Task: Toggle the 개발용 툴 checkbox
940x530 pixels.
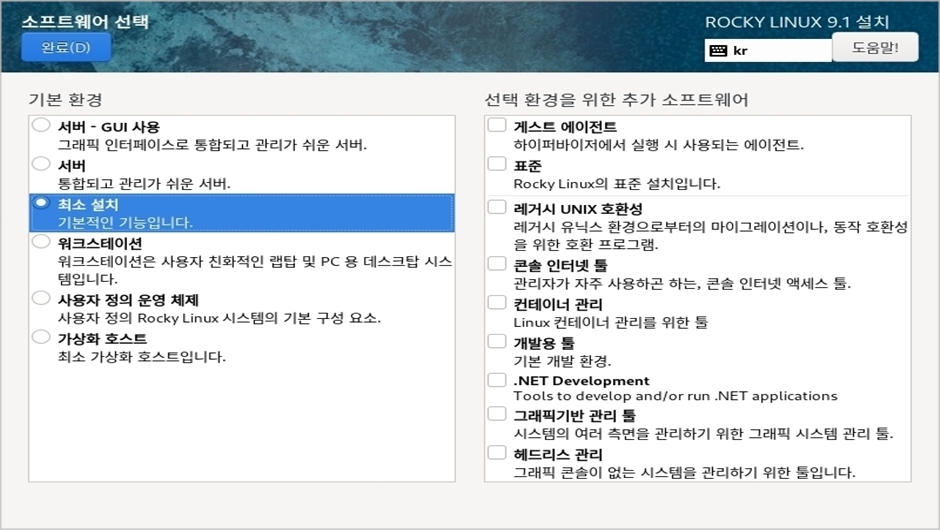Action: click(497, 341)
